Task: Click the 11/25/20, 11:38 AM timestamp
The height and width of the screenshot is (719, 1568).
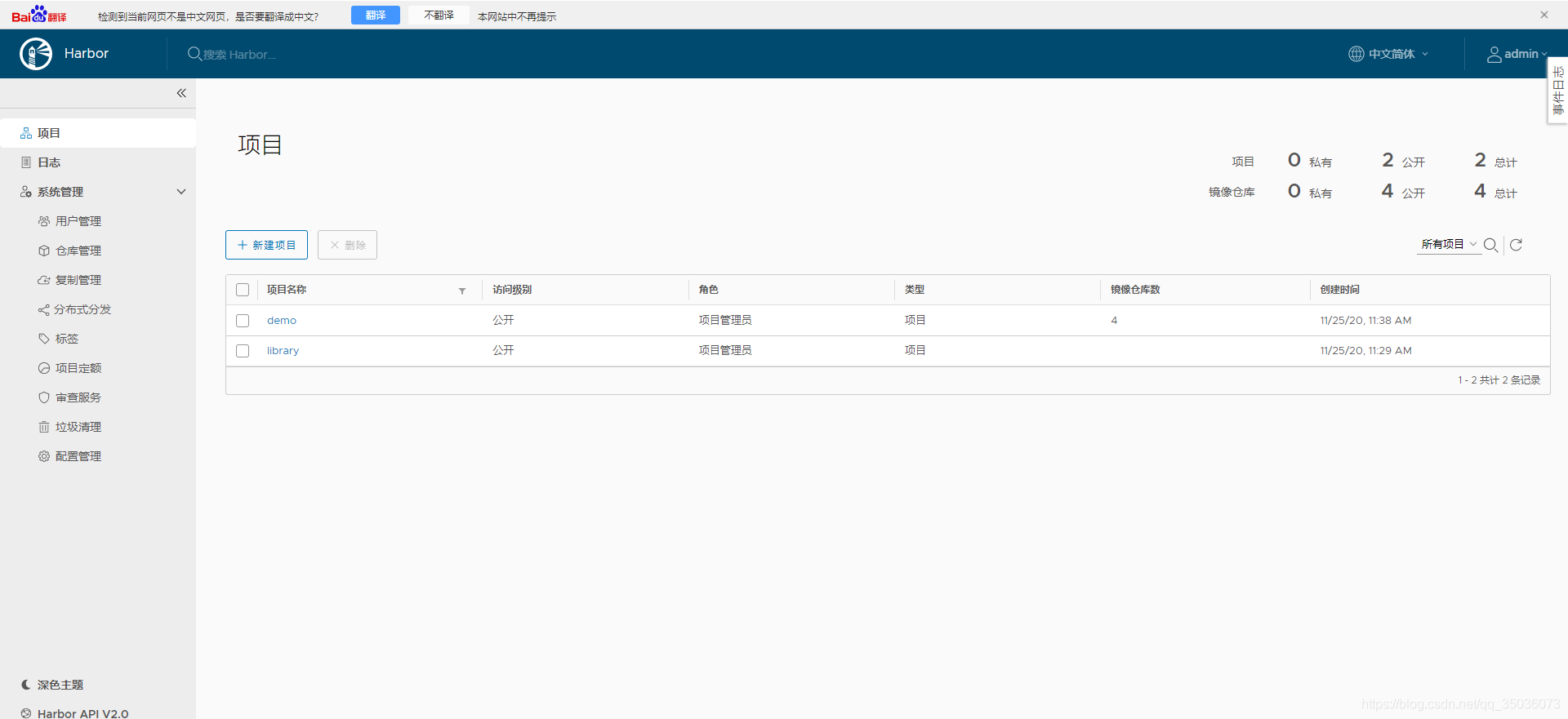Action: coord(1365,321)
